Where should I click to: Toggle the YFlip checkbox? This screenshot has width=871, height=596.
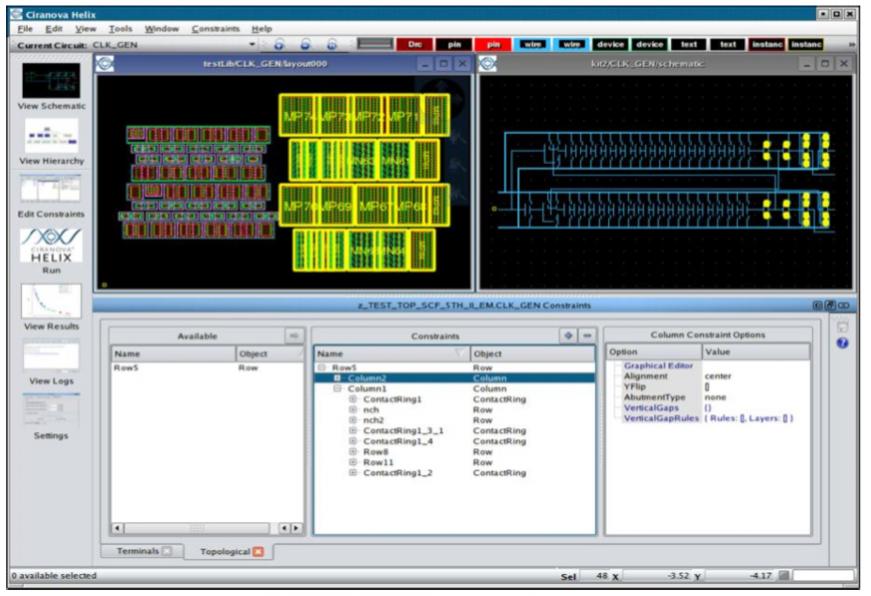707,387
